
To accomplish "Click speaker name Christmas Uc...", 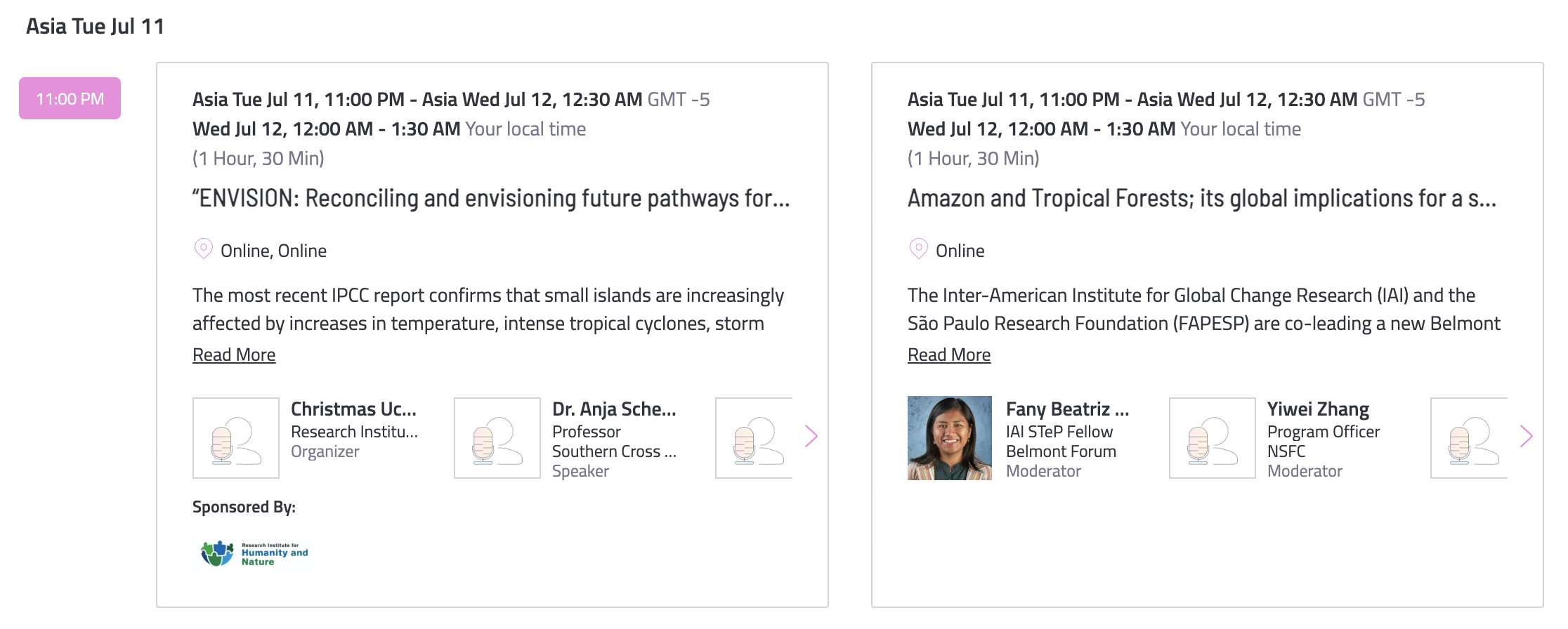I will click(353, 409).
